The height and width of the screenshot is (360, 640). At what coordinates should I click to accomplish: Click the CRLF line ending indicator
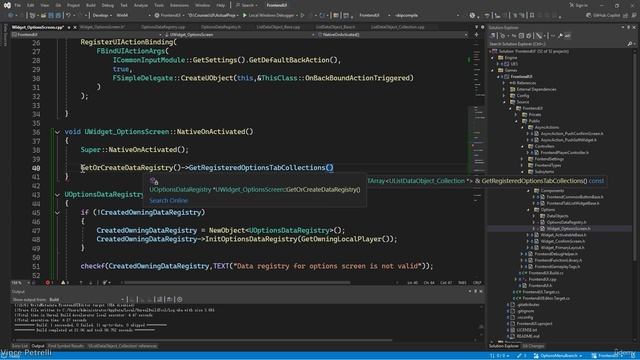point(477,282)
